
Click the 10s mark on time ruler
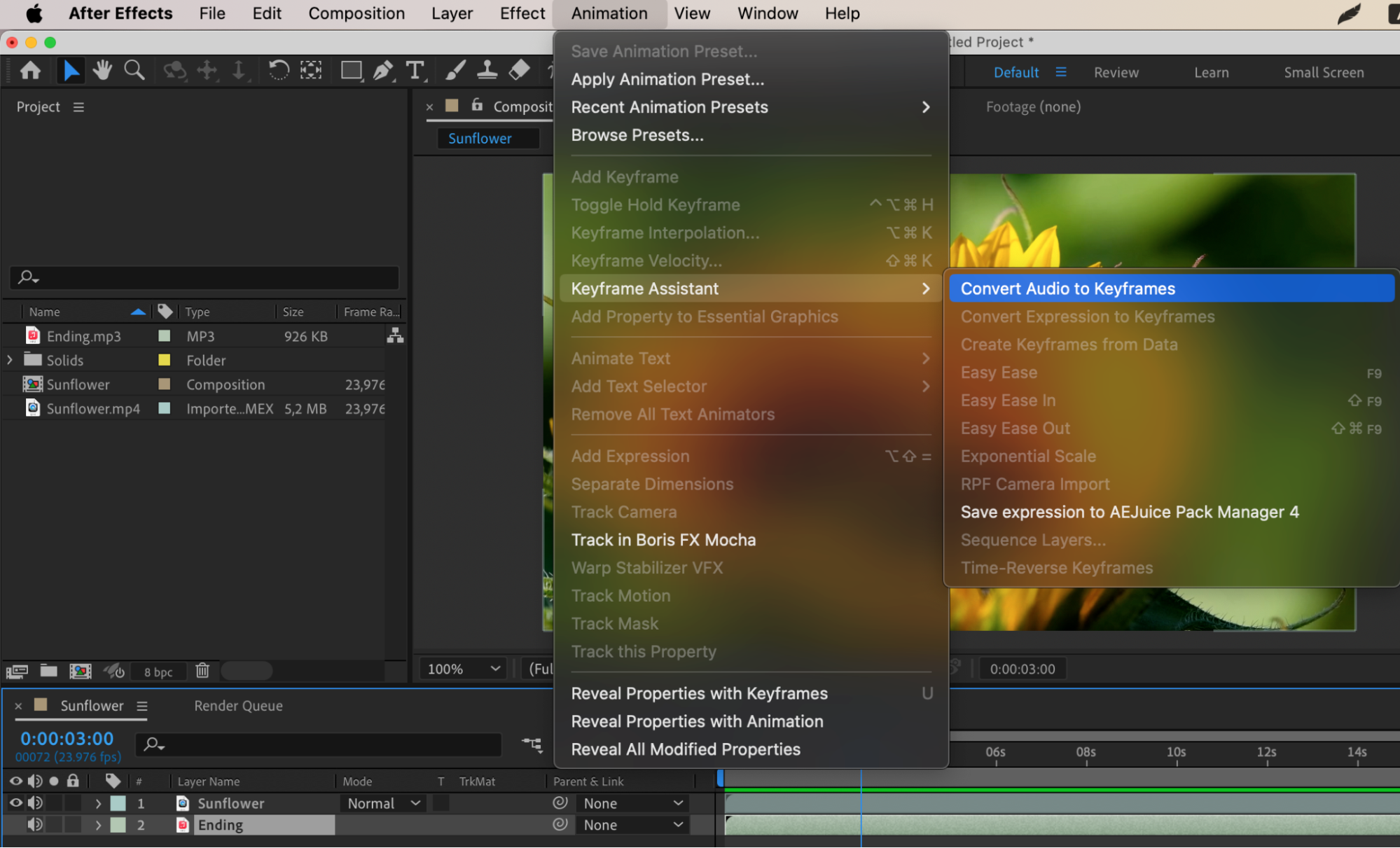point(1176,753)
